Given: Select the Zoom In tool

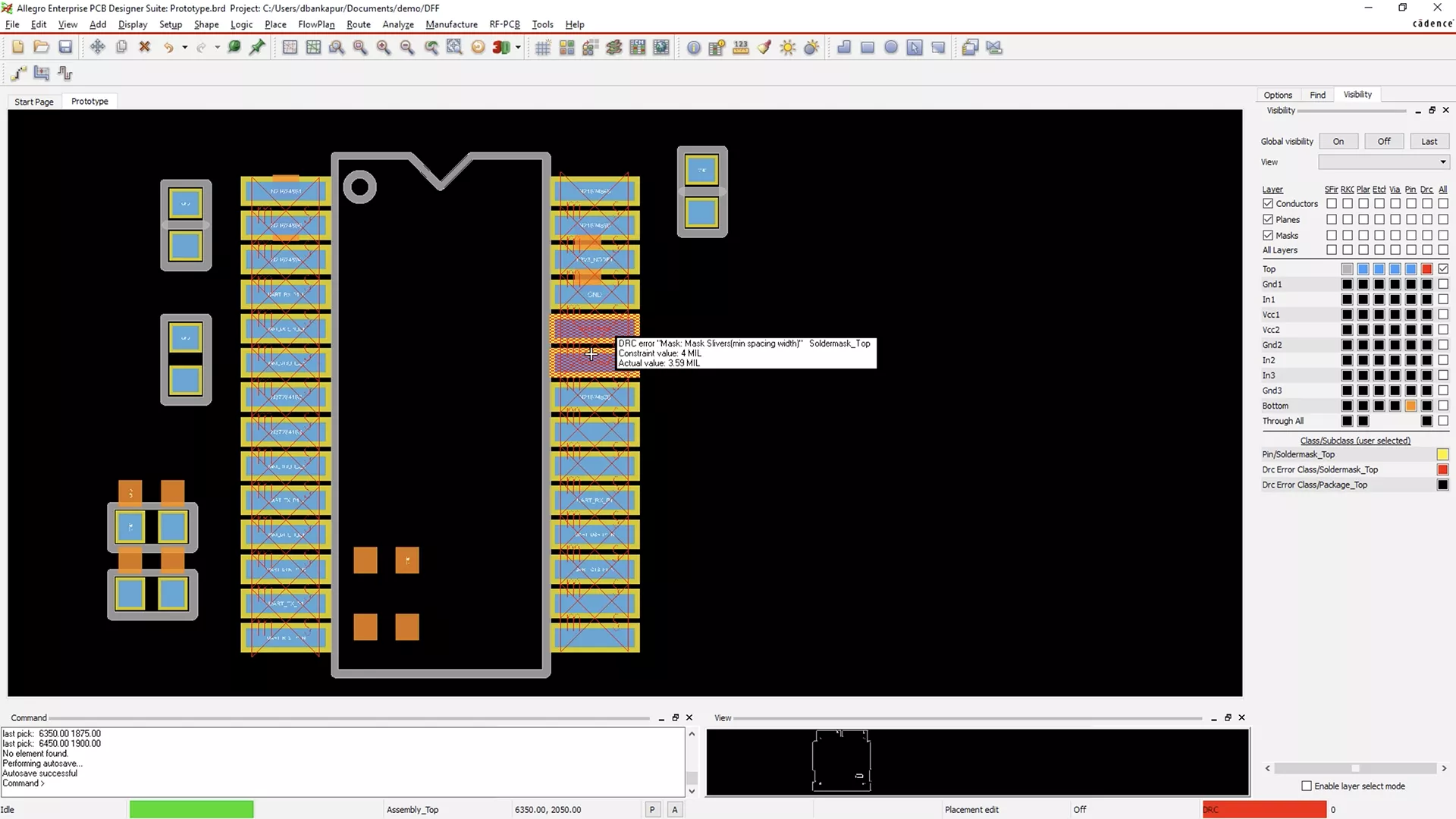Looking at the screenshot, I should pos(384,47).
